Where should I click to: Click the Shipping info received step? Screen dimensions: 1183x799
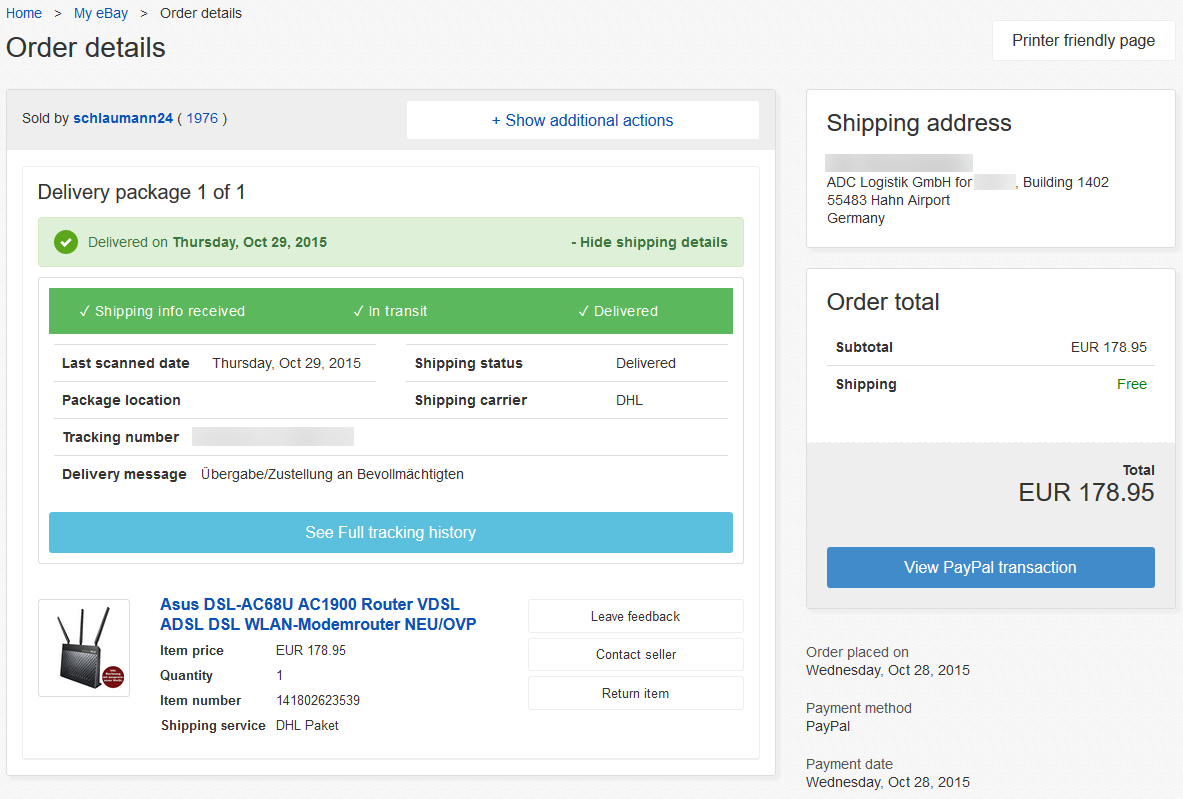point(162,311)
